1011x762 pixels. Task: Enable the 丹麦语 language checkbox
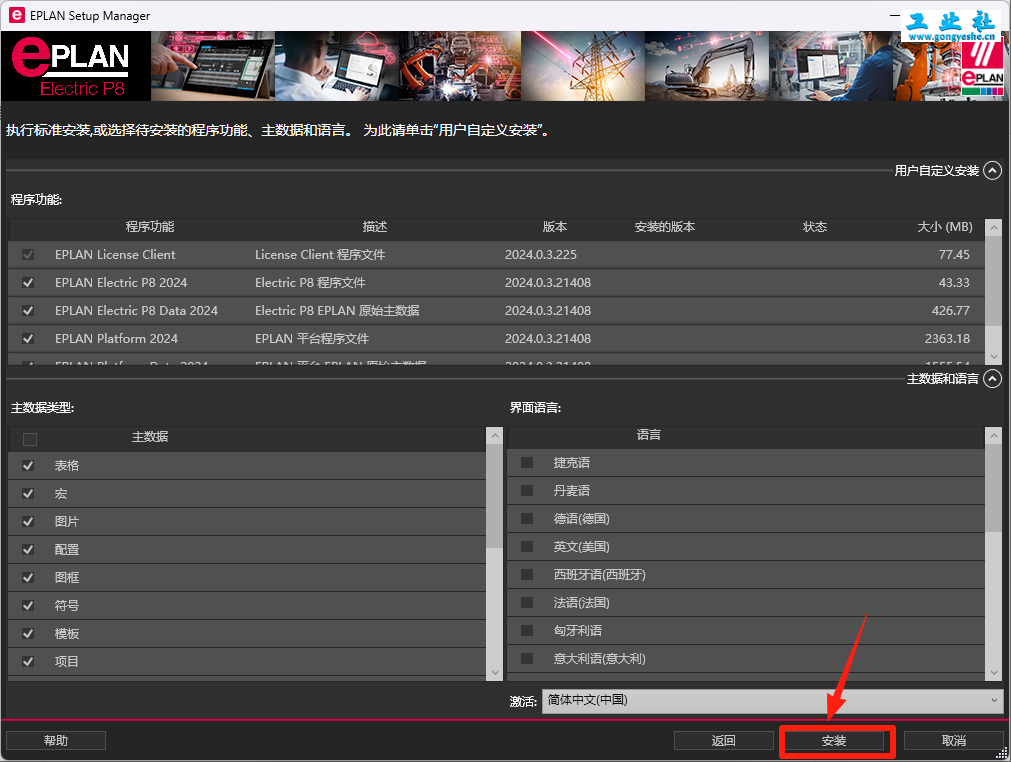click(x=527, y=491)
